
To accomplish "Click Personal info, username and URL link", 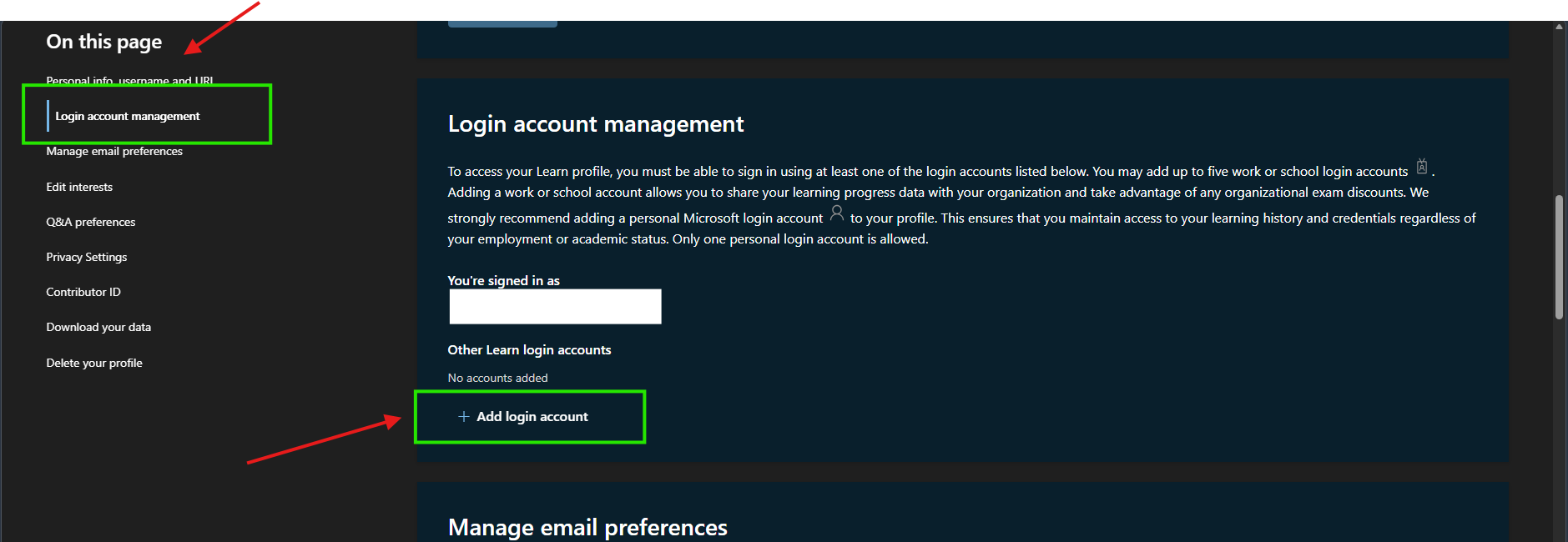I will pyautogui.click(x=129, y=81).
